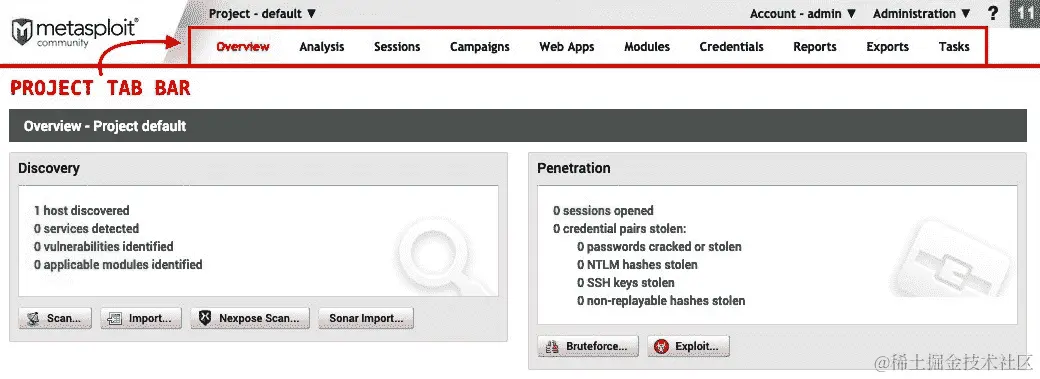Click the Sonar Import button
Viewport: 1040px width, 379px height.
(366, 318)
